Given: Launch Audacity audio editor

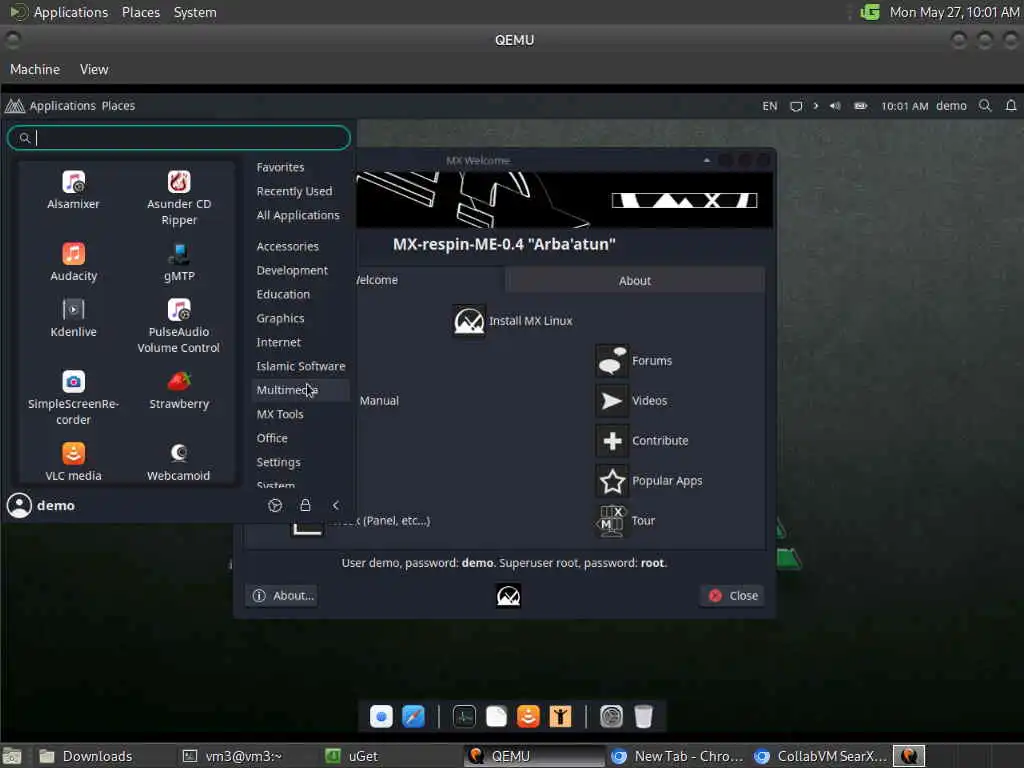Looking at the screenshot, I should [x=73, y=262].
